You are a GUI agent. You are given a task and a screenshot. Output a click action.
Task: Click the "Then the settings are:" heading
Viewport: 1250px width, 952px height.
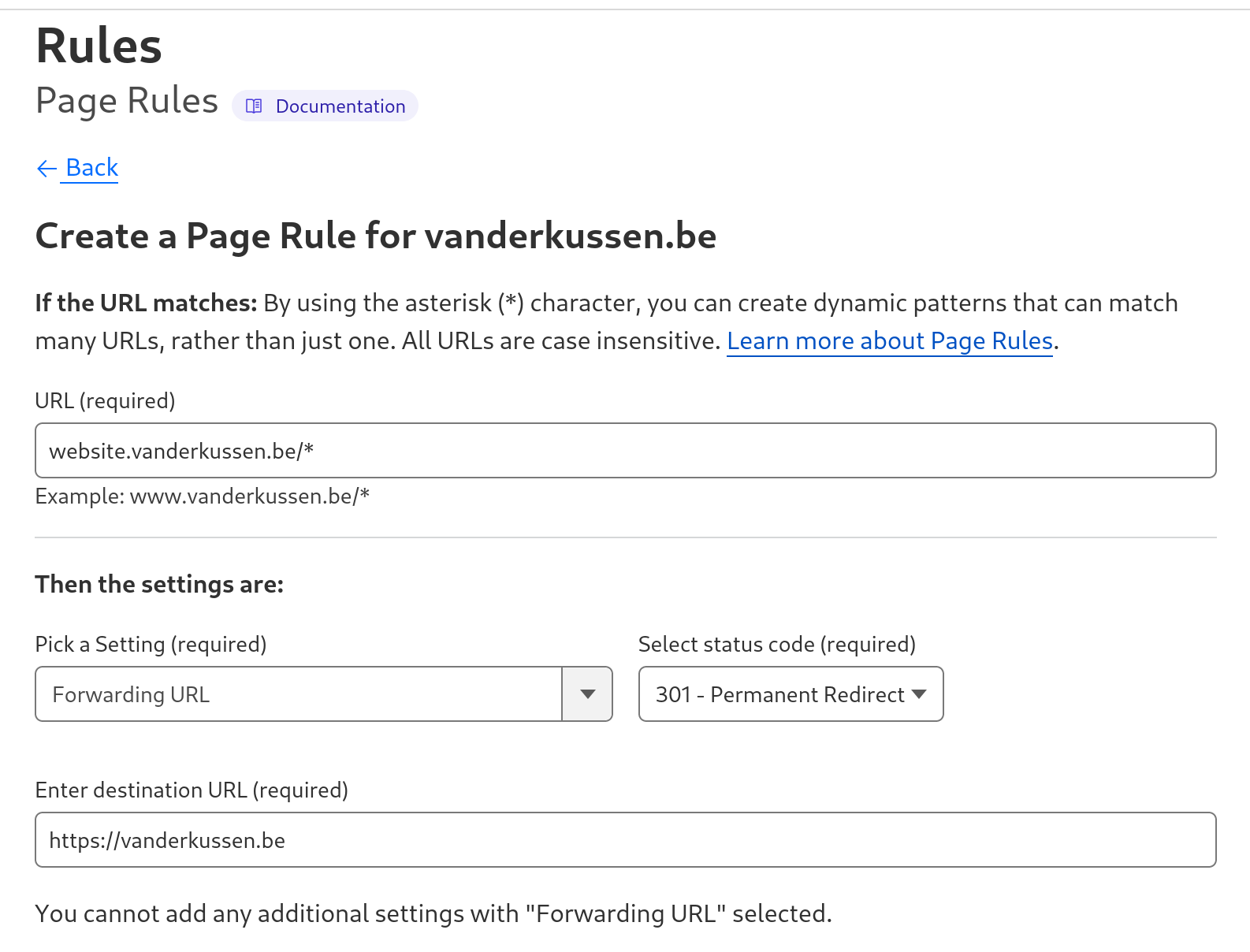click(x=159, y=585)
